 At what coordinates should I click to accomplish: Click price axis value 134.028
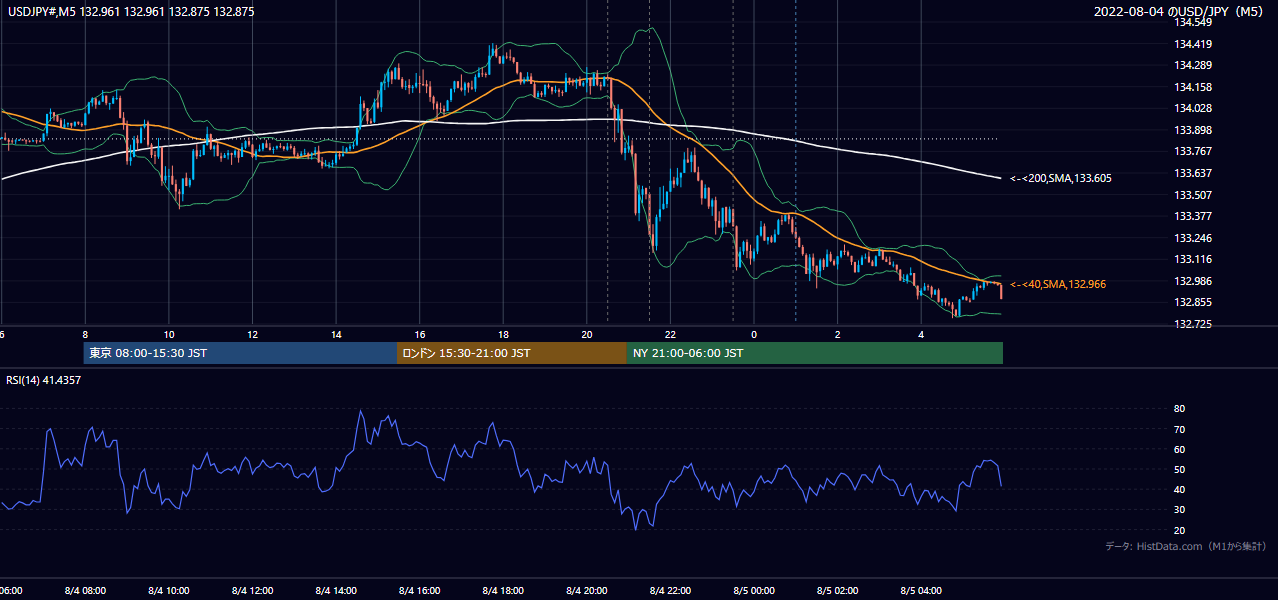pyautogui.click(x=1192, y=109)
